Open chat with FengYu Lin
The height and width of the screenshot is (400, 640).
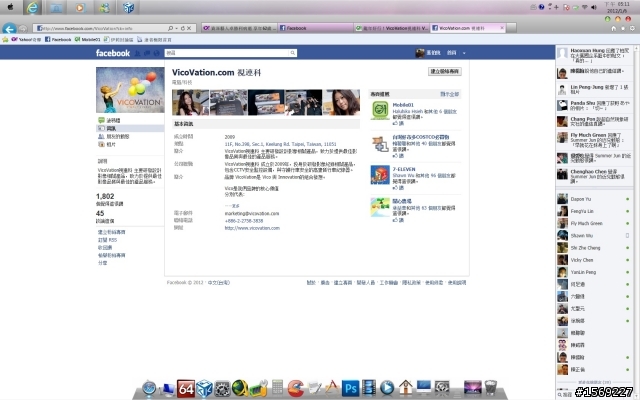[x=582, y=211]
